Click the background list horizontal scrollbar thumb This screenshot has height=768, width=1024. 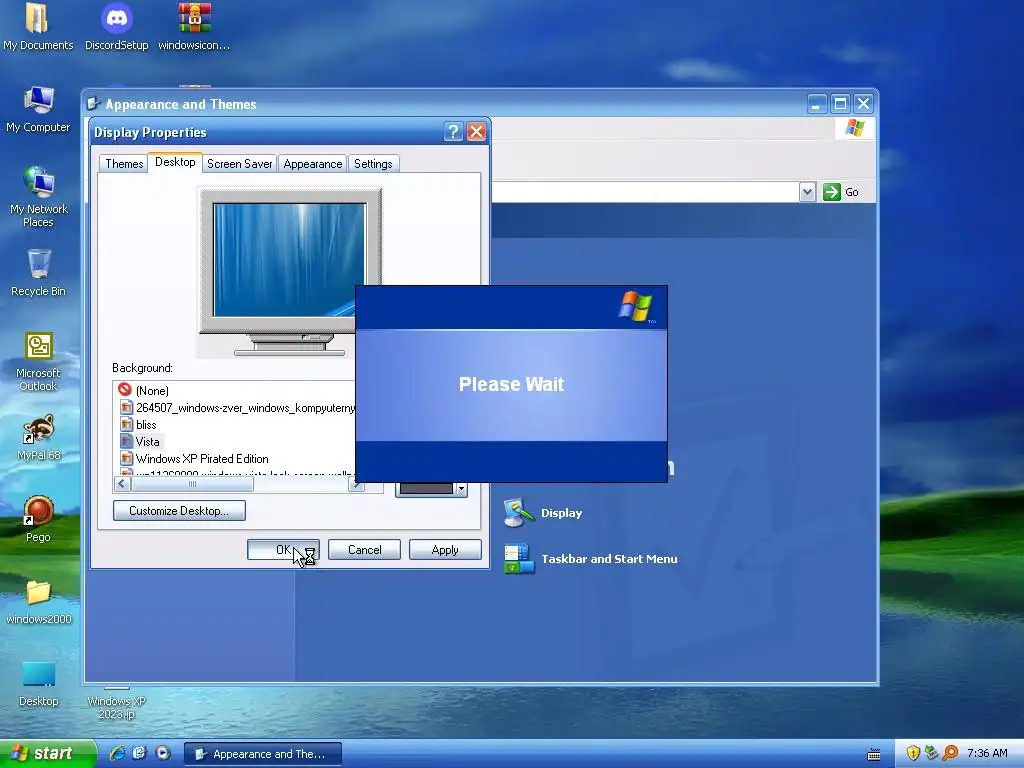[x=192, y=484]
